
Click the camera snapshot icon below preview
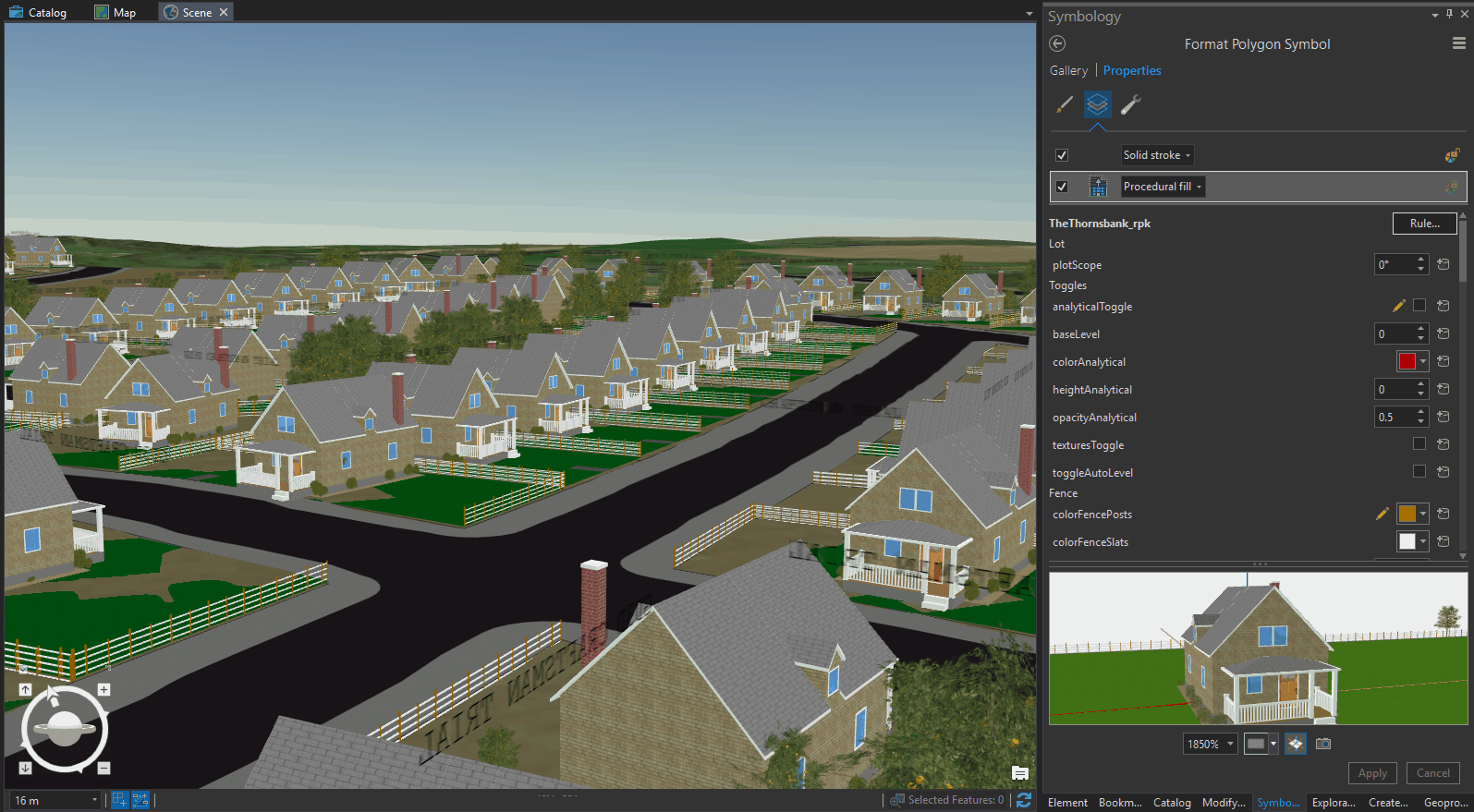(x=1323, y=744)
